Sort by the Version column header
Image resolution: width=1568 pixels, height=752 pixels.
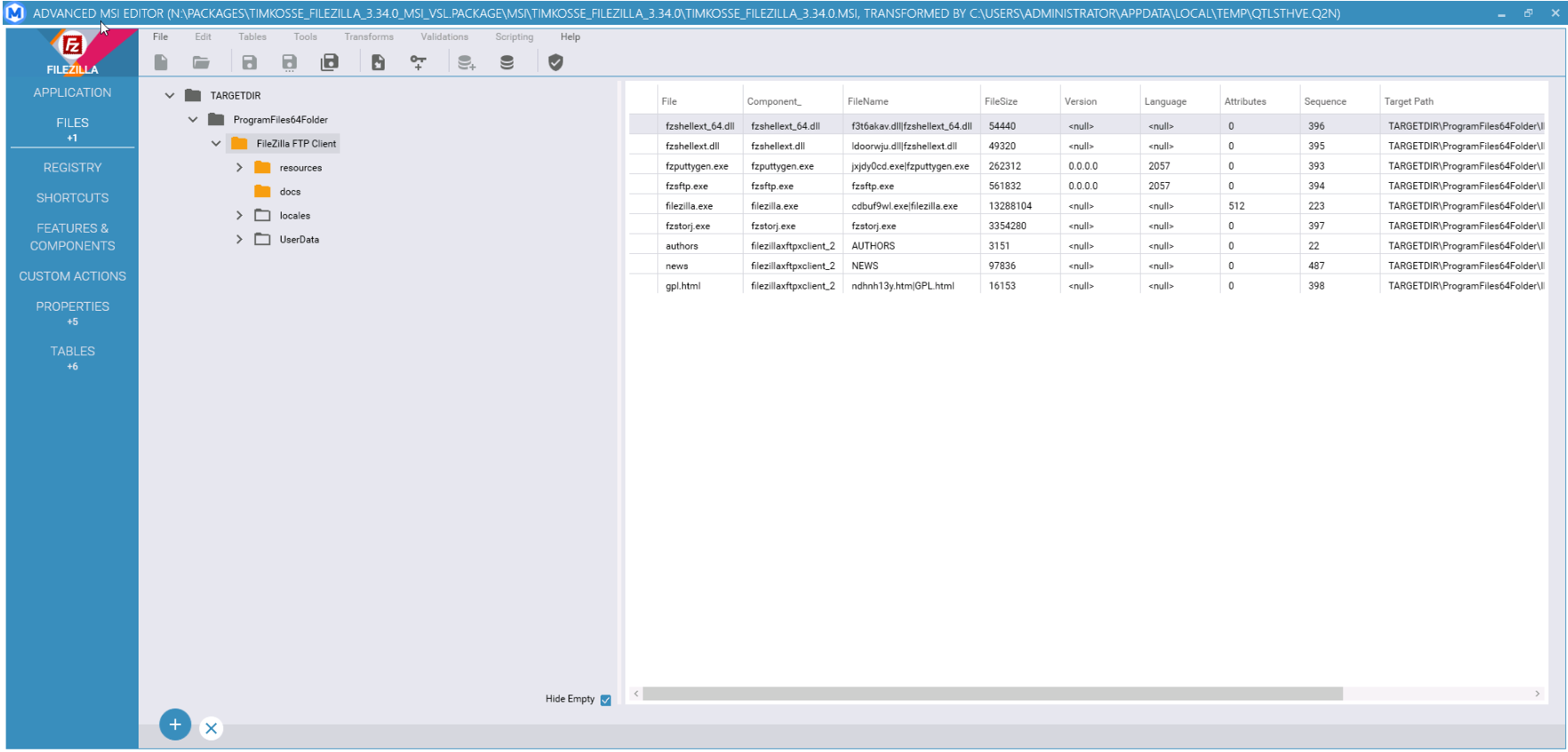1100,101
